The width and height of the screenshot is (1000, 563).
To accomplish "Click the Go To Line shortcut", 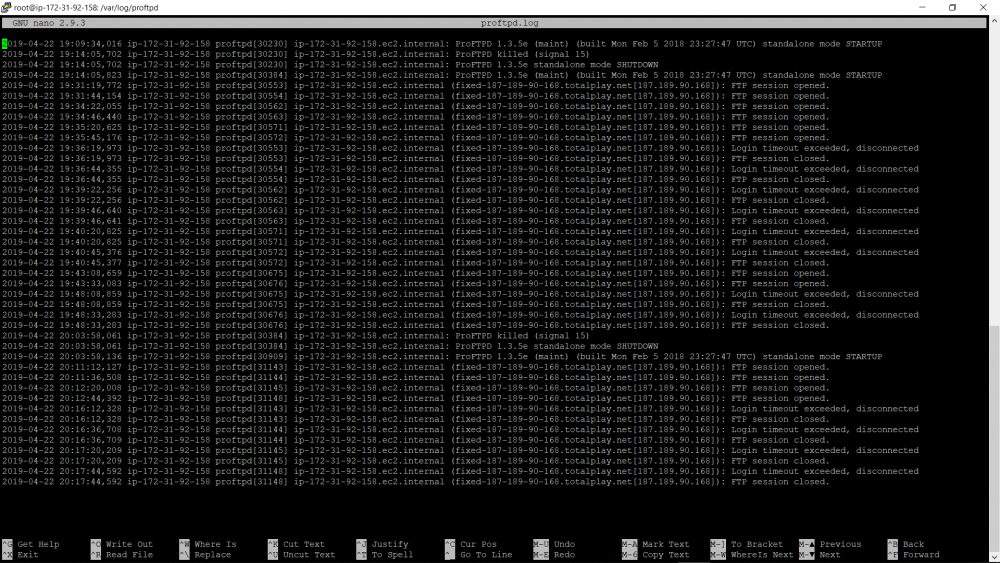I will [x=485, y=554].
